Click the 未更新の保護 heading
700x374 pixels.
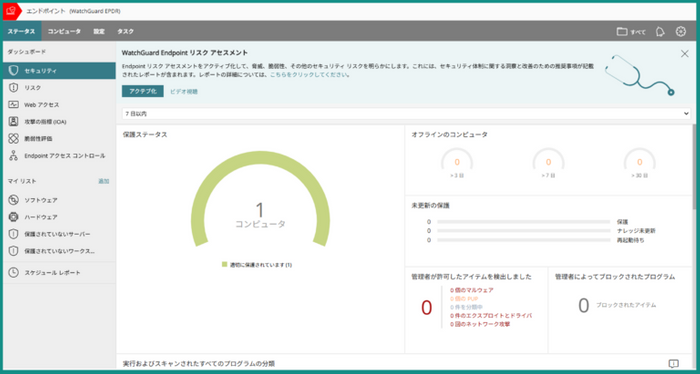point(430,206)
